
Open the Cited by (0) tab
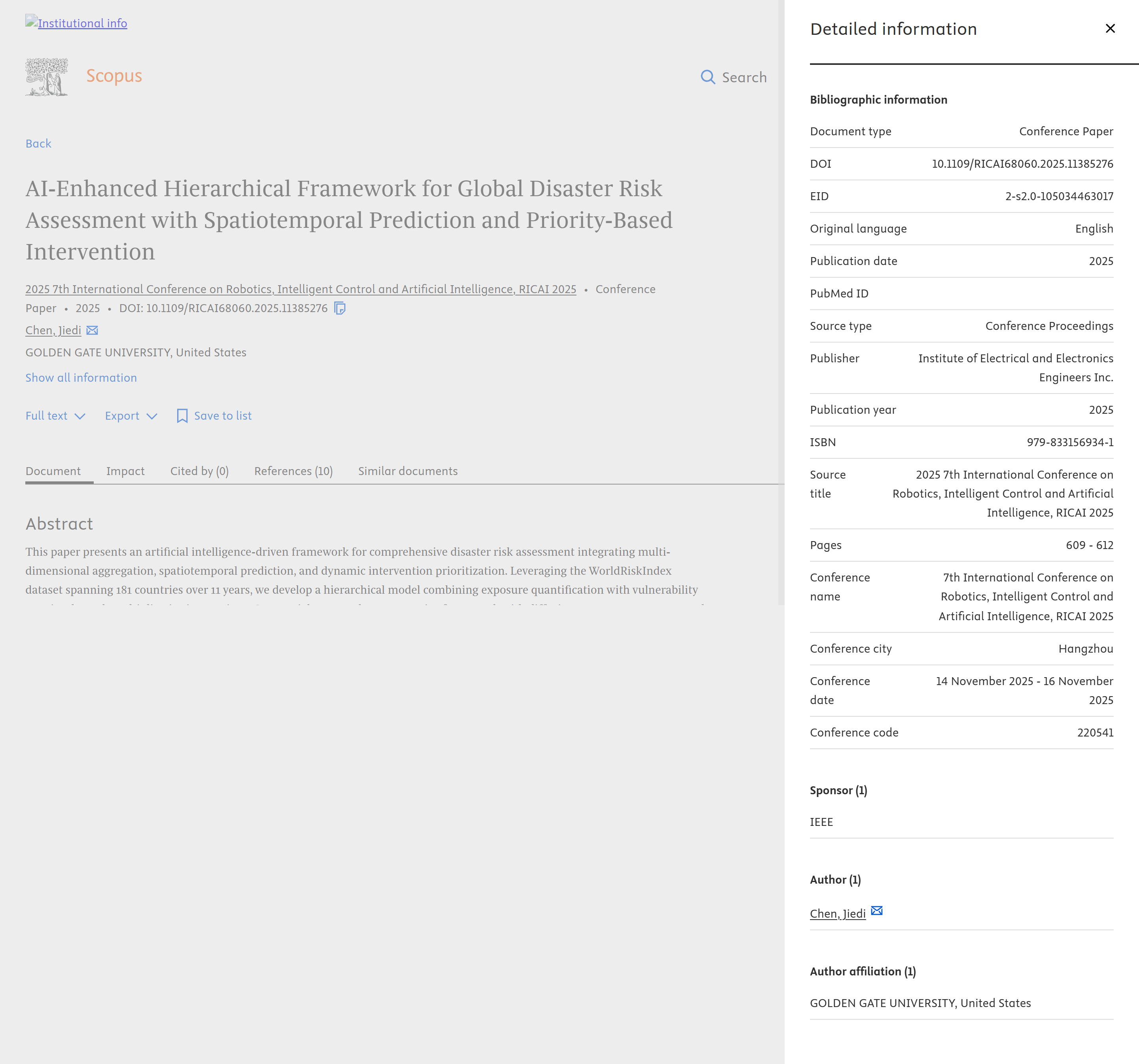pos(199,471)
